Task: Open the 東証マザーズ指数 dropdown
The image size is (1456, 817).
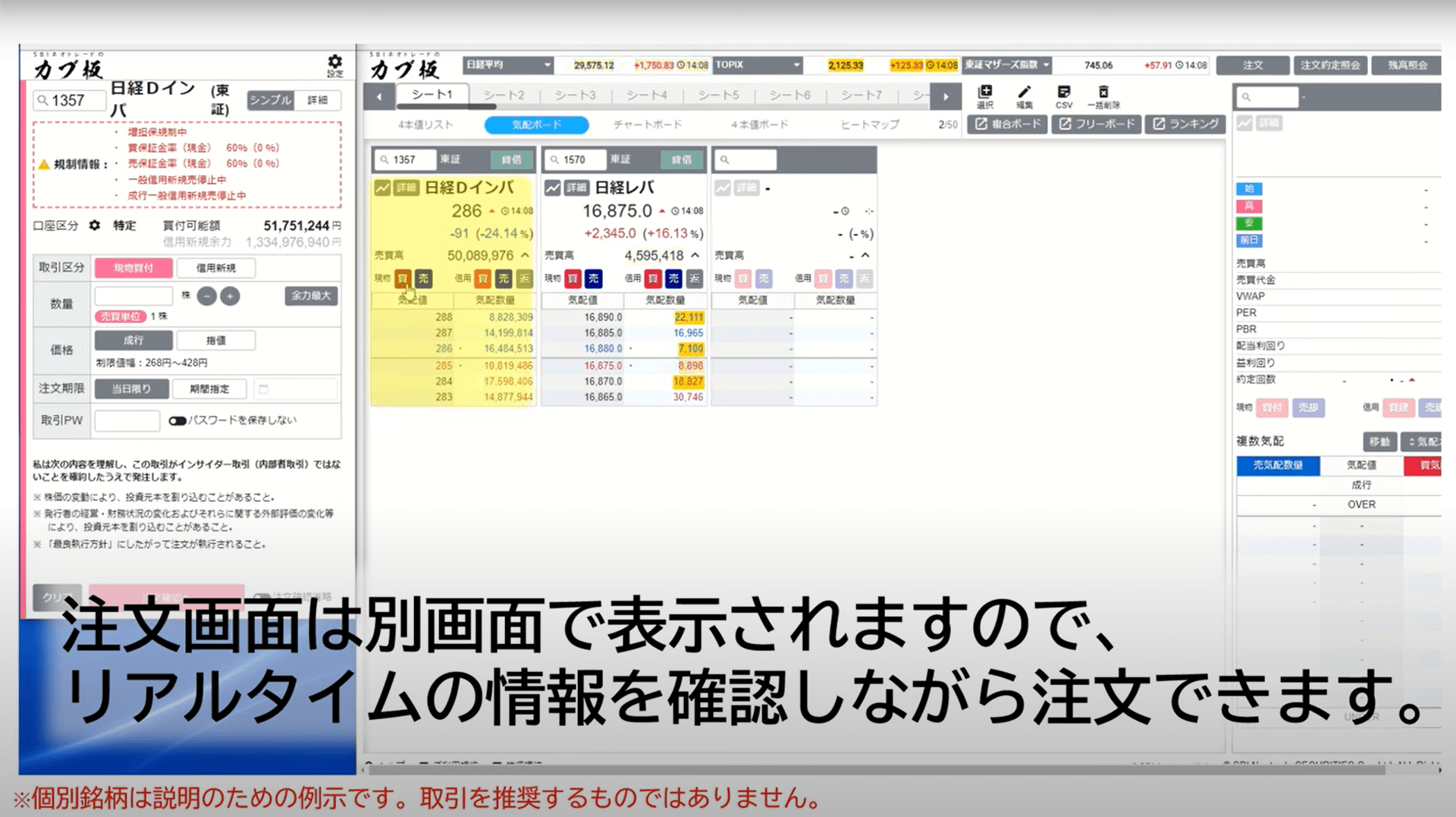Action: pos(1007,65)
